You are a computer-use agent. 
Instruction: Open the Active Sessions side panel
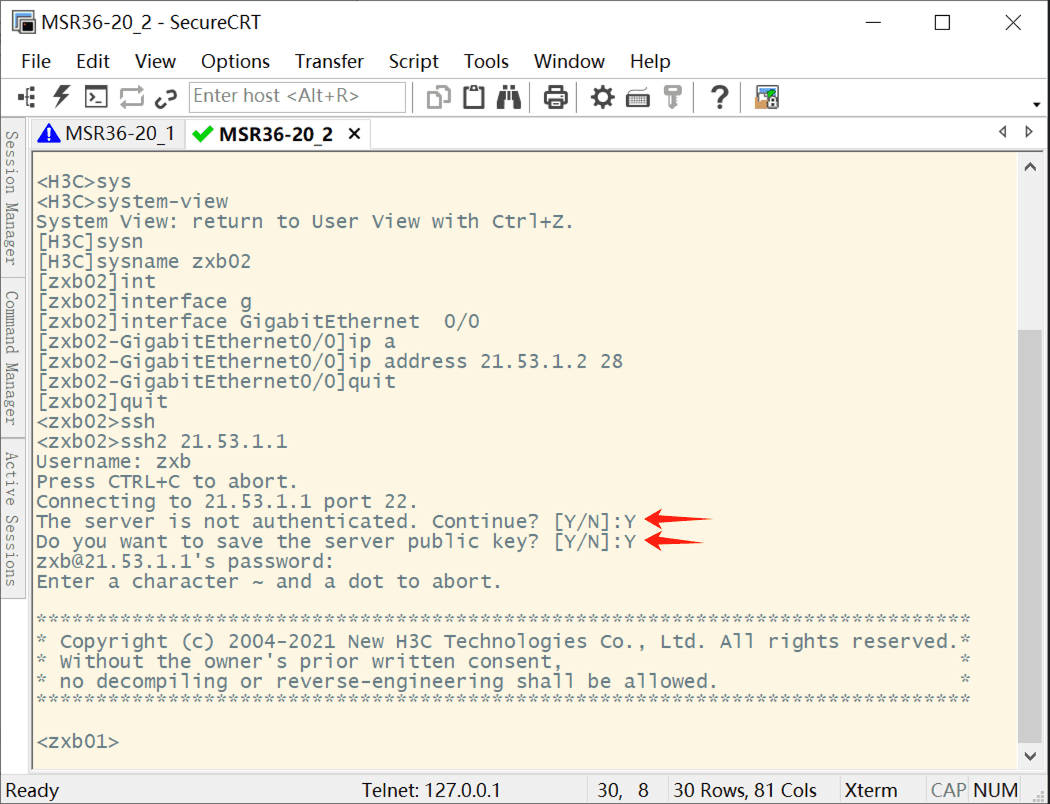(x=12, y=518)
